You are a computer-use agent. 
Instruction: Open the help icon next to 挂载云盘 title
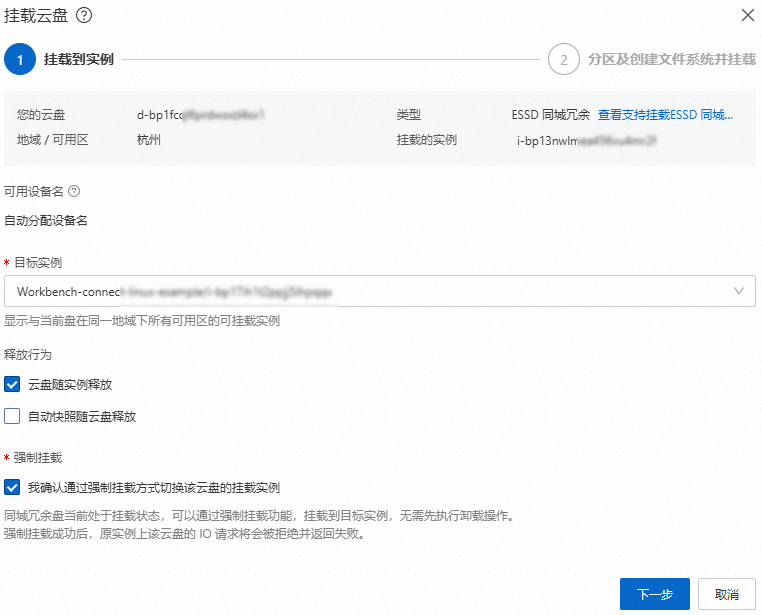[84, 16]
